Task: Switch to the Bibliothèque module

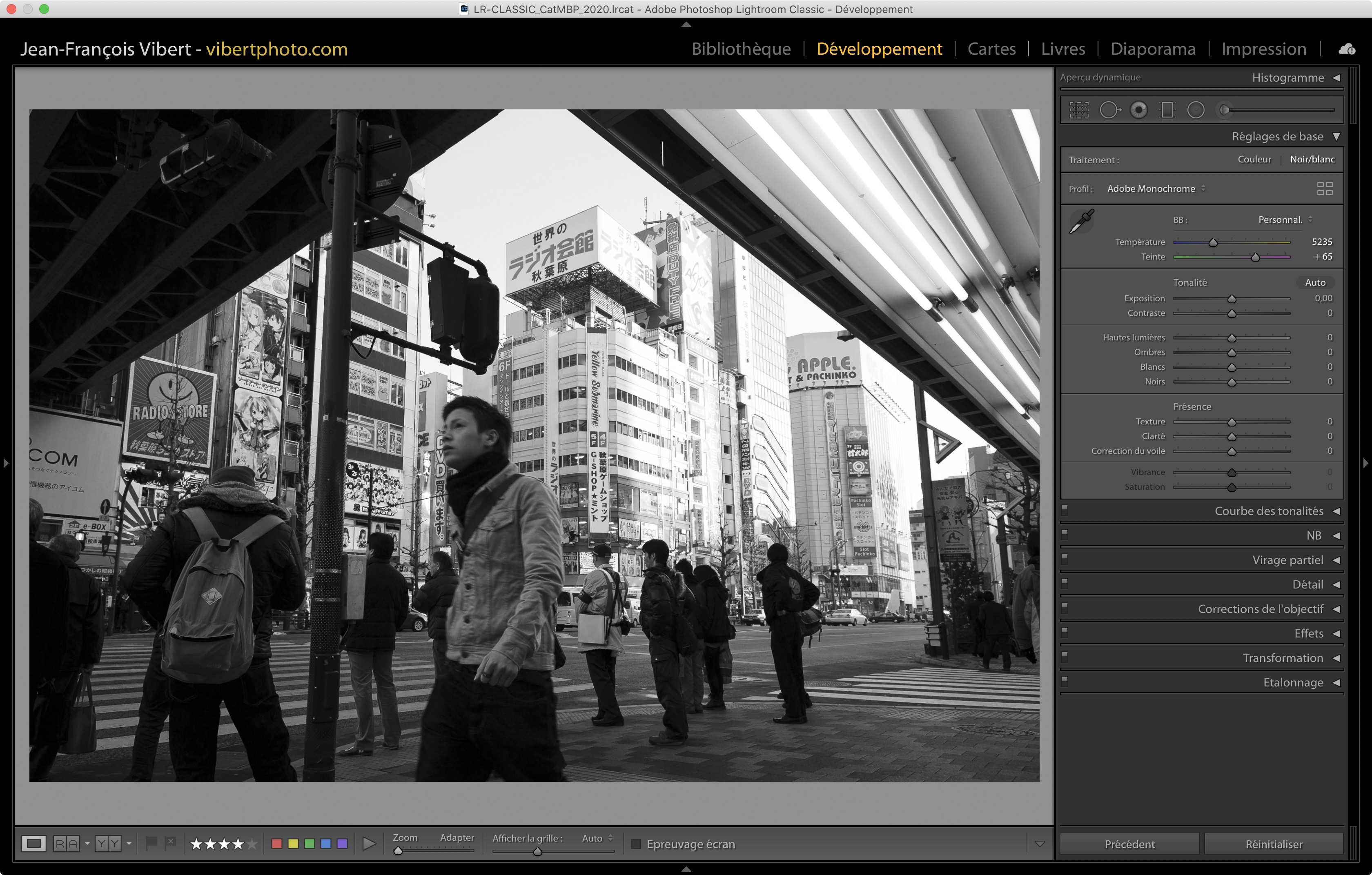Action: (741, 49)
